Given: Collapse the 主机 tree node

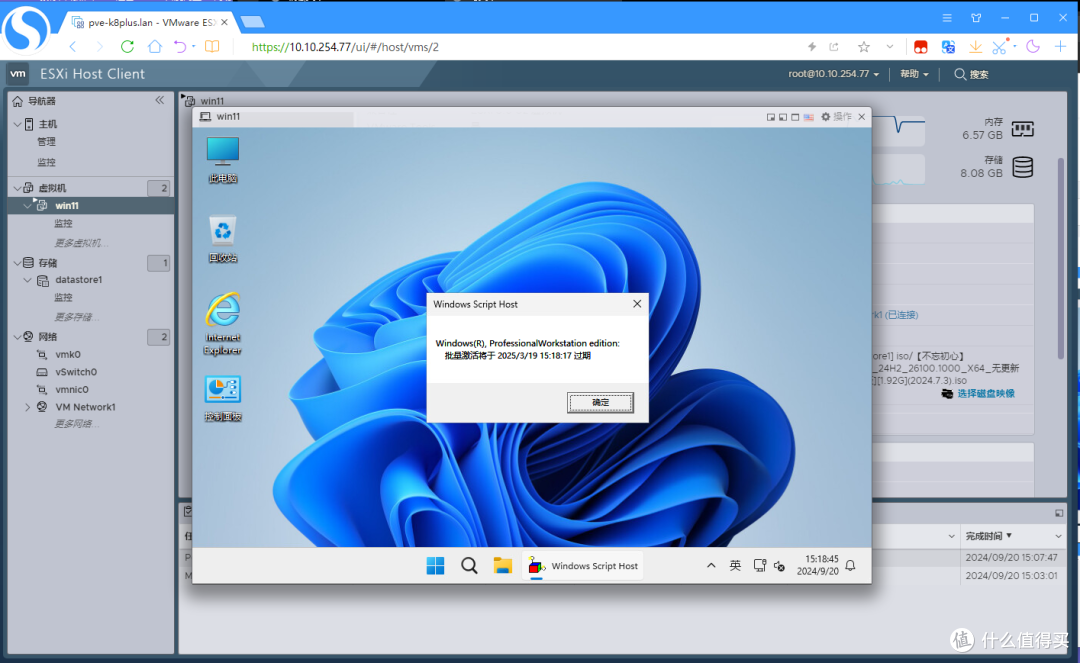Looking at the screenshot, I should (17, 124).
